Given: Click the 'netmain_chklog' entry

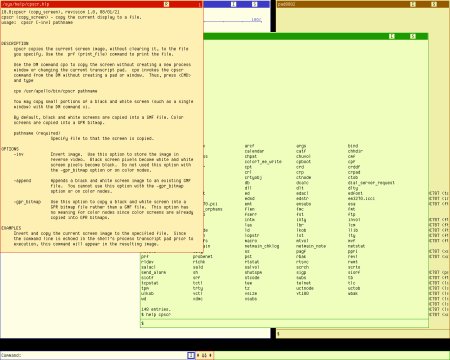Looking at the screenshot, I should point(262,246).
